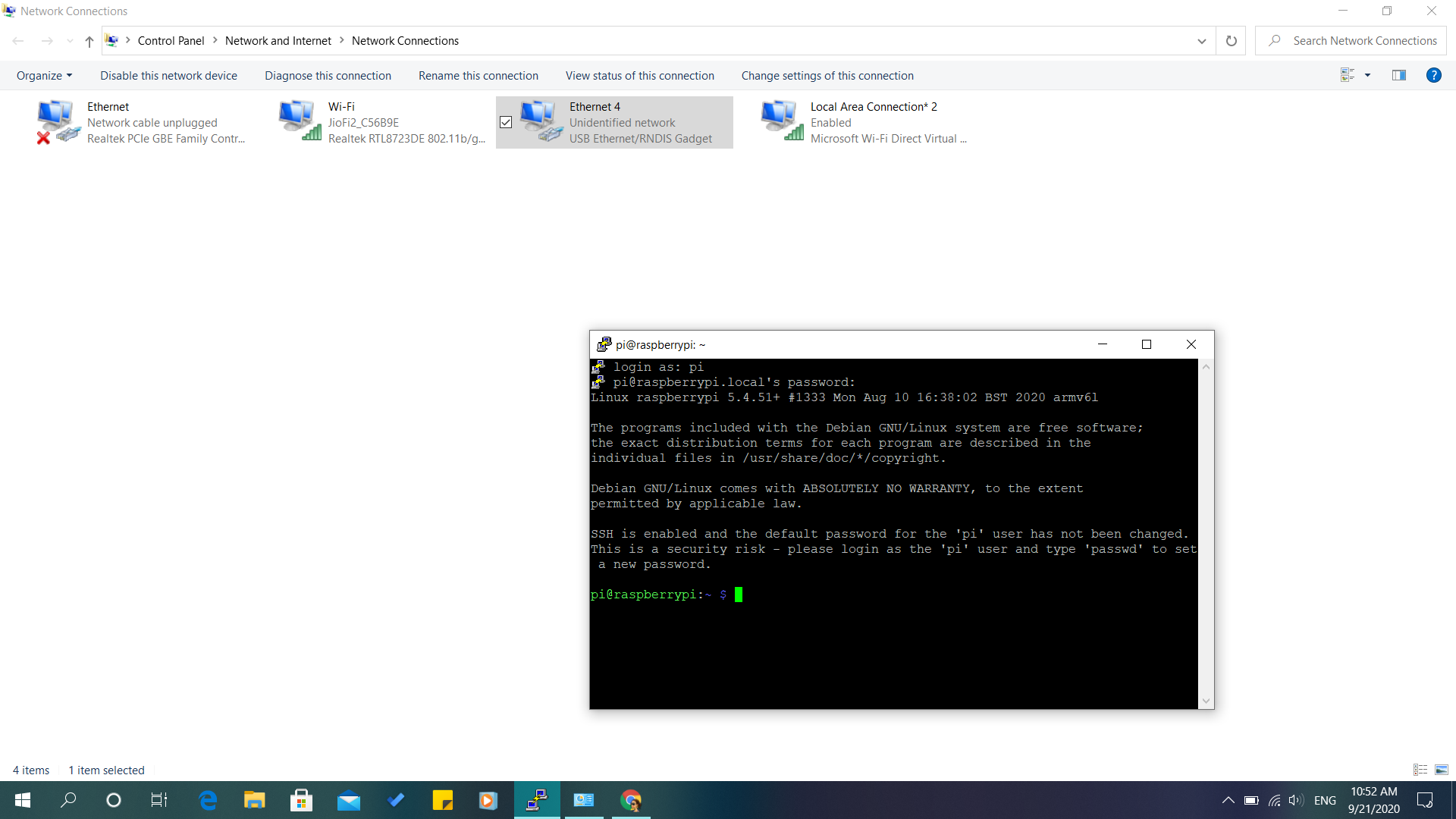Image resolution: width=1456 pixels, height=819 pixels.
Task: Open the Organize dropdown menu
Action: click(x=43, y=75)
